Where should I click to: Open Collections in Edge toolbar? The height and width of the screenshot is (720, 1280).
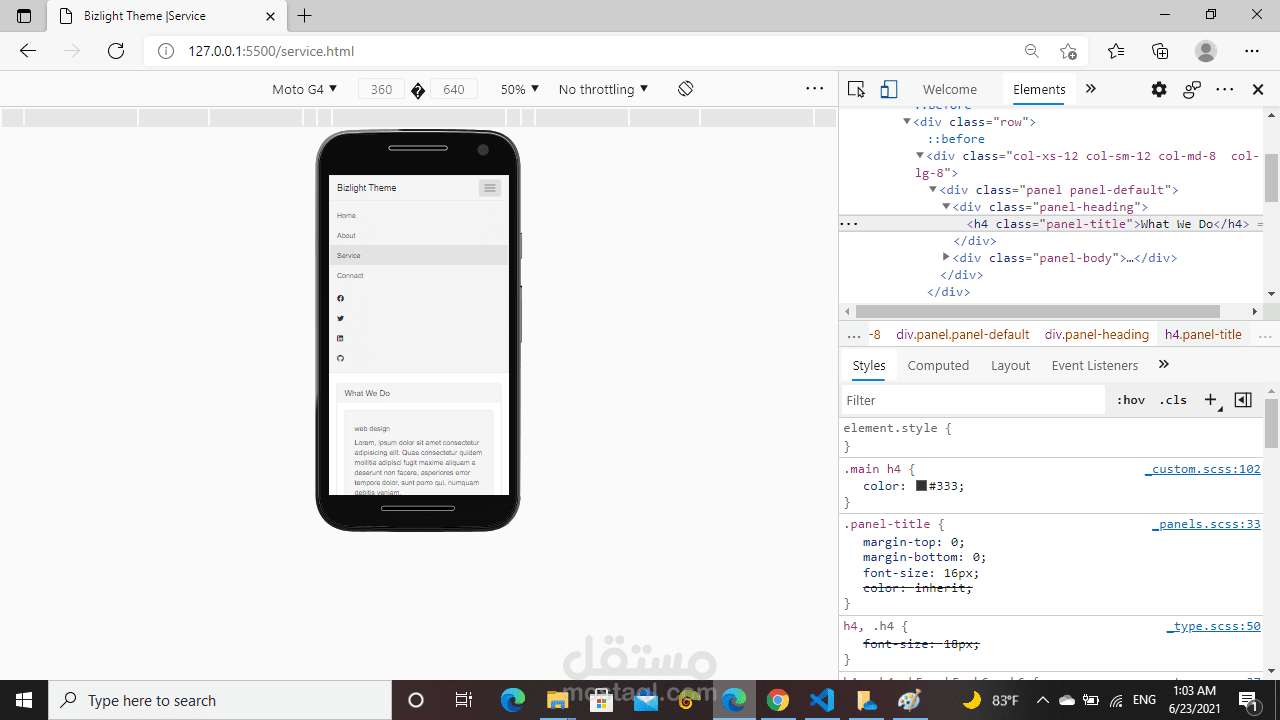(1160, 51)
